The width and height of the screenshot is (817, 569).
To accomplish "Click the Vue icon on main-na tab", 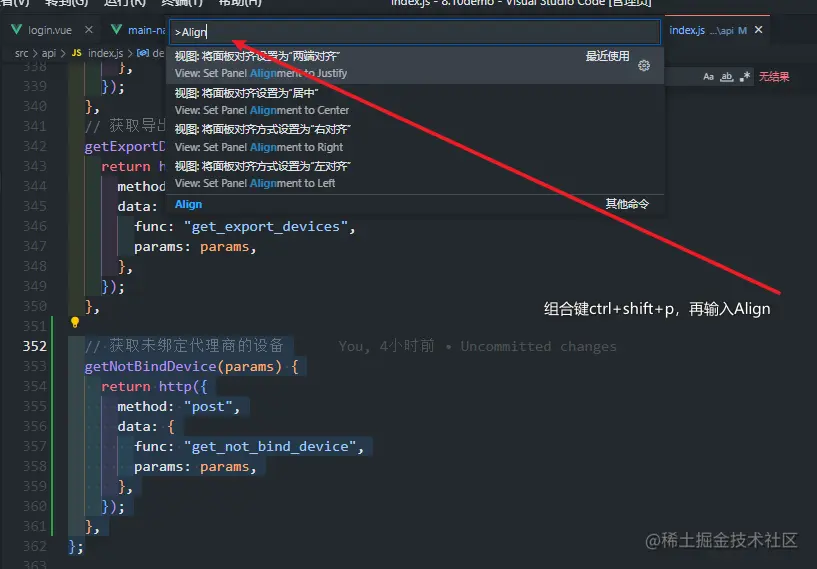I will (117, 30).
